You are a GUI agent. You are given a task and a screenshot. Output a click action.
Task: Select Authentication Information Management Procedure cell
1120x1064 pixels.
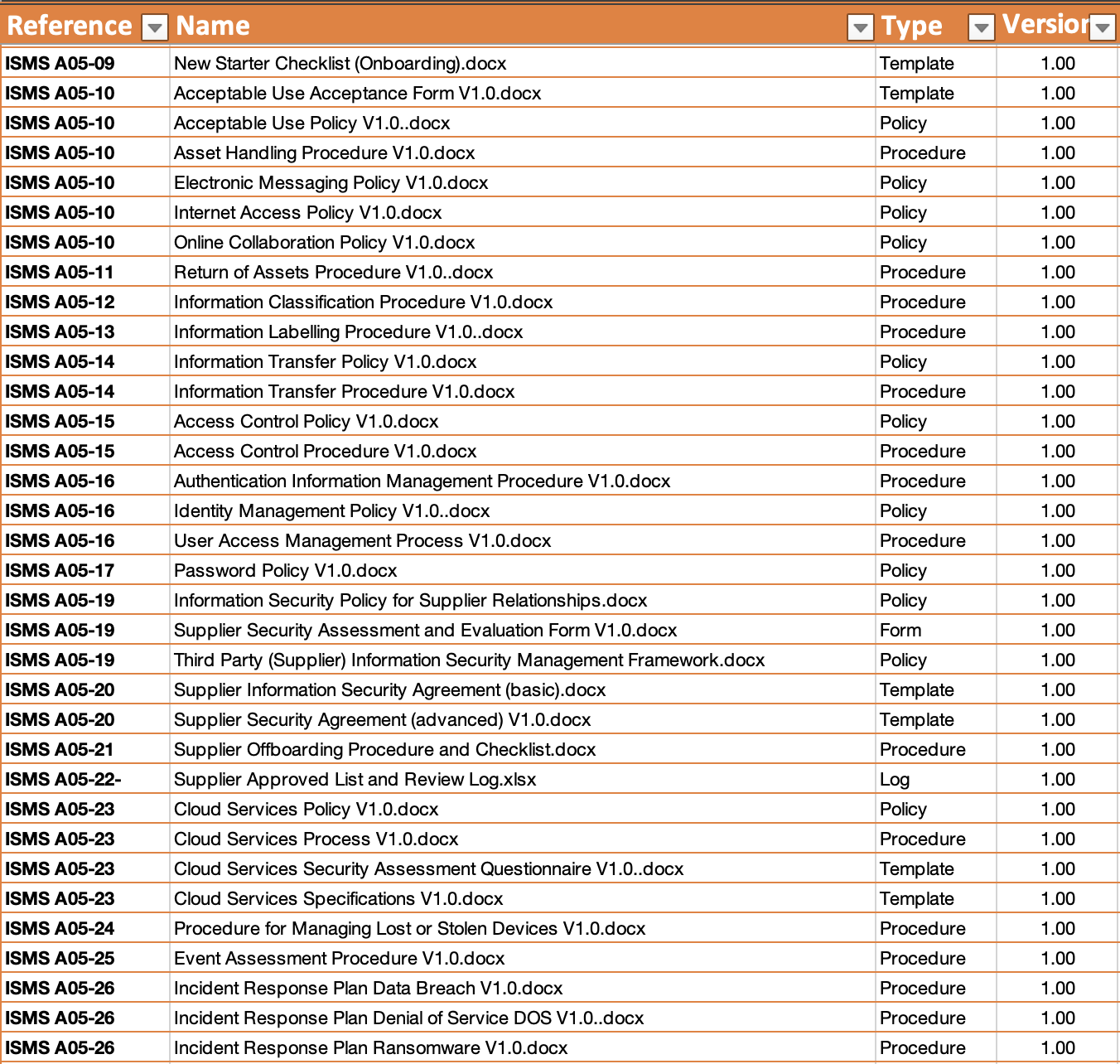[x=523, y=481]
